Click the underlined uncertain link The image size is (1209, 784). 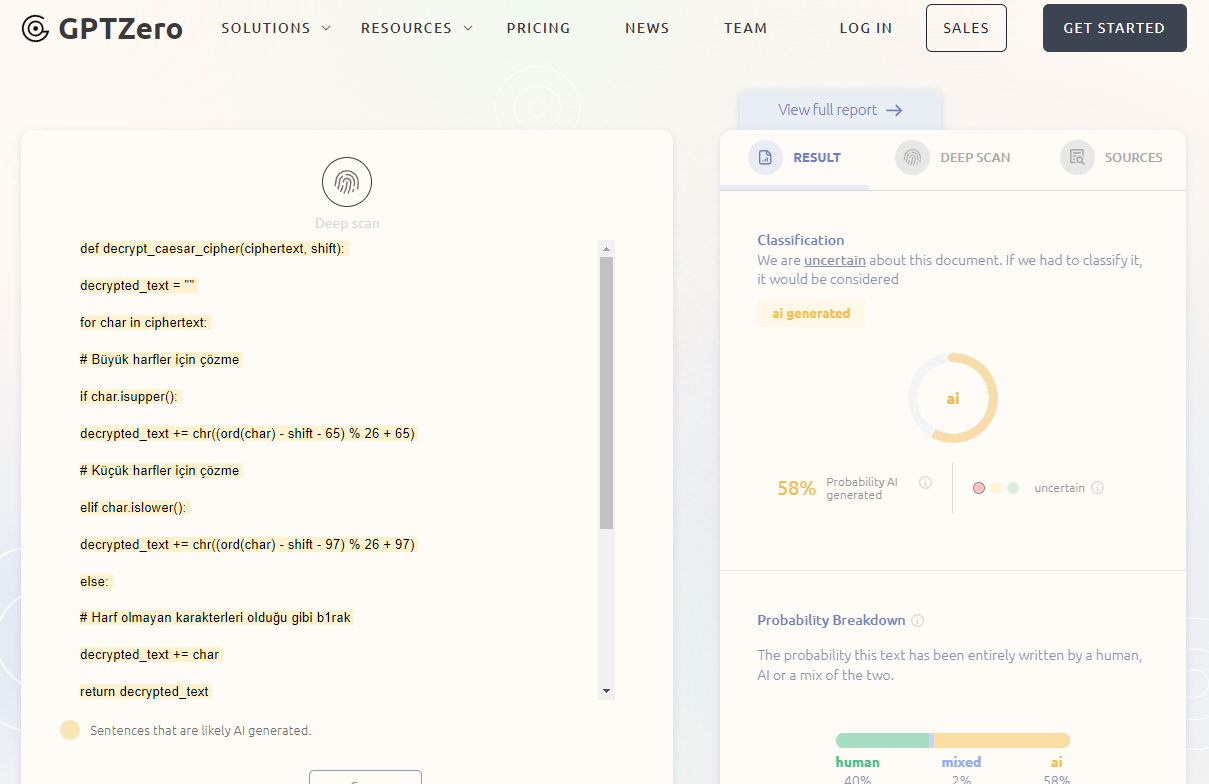coord(835,260)
